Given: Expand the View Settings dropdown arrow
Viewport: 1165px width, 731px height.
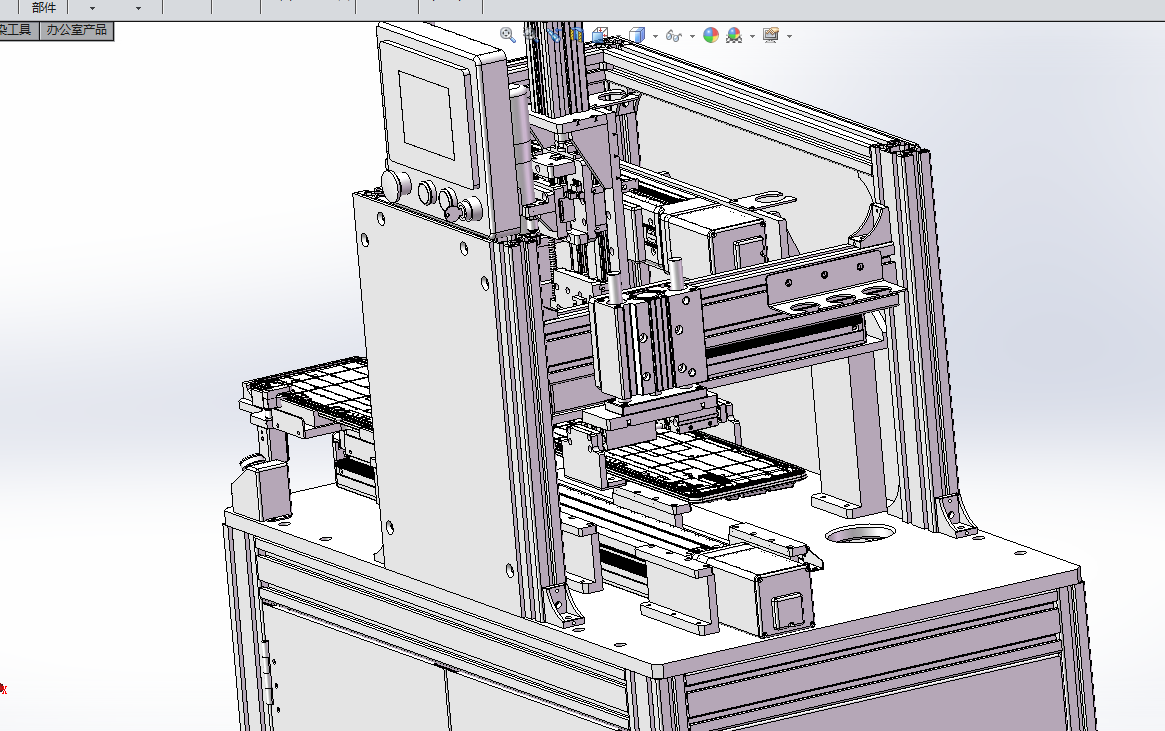Looking at the screenshot, I should (x=789, y=36).
